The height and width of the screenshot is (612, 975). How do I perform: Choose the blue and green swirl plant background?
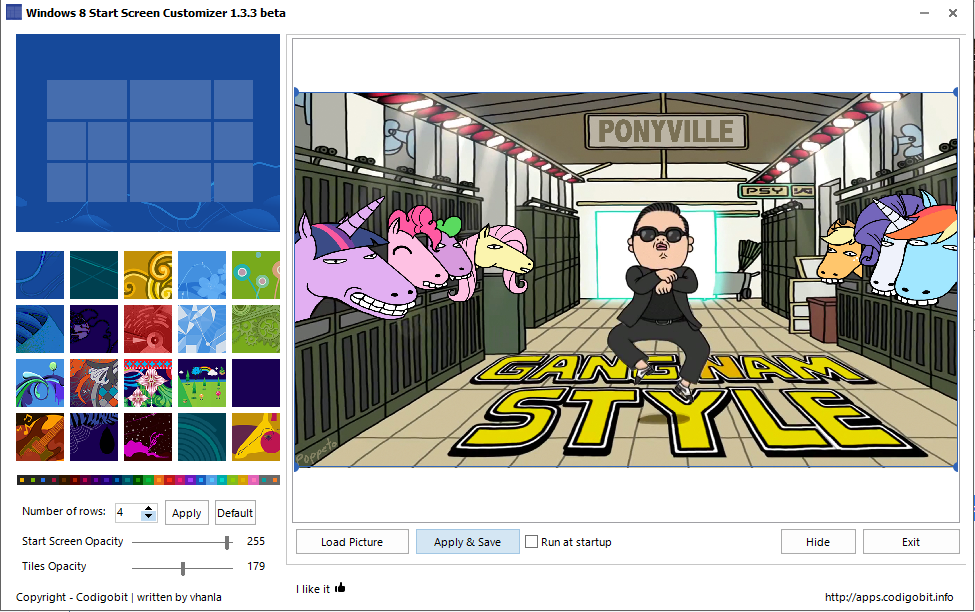coord(40,383)
